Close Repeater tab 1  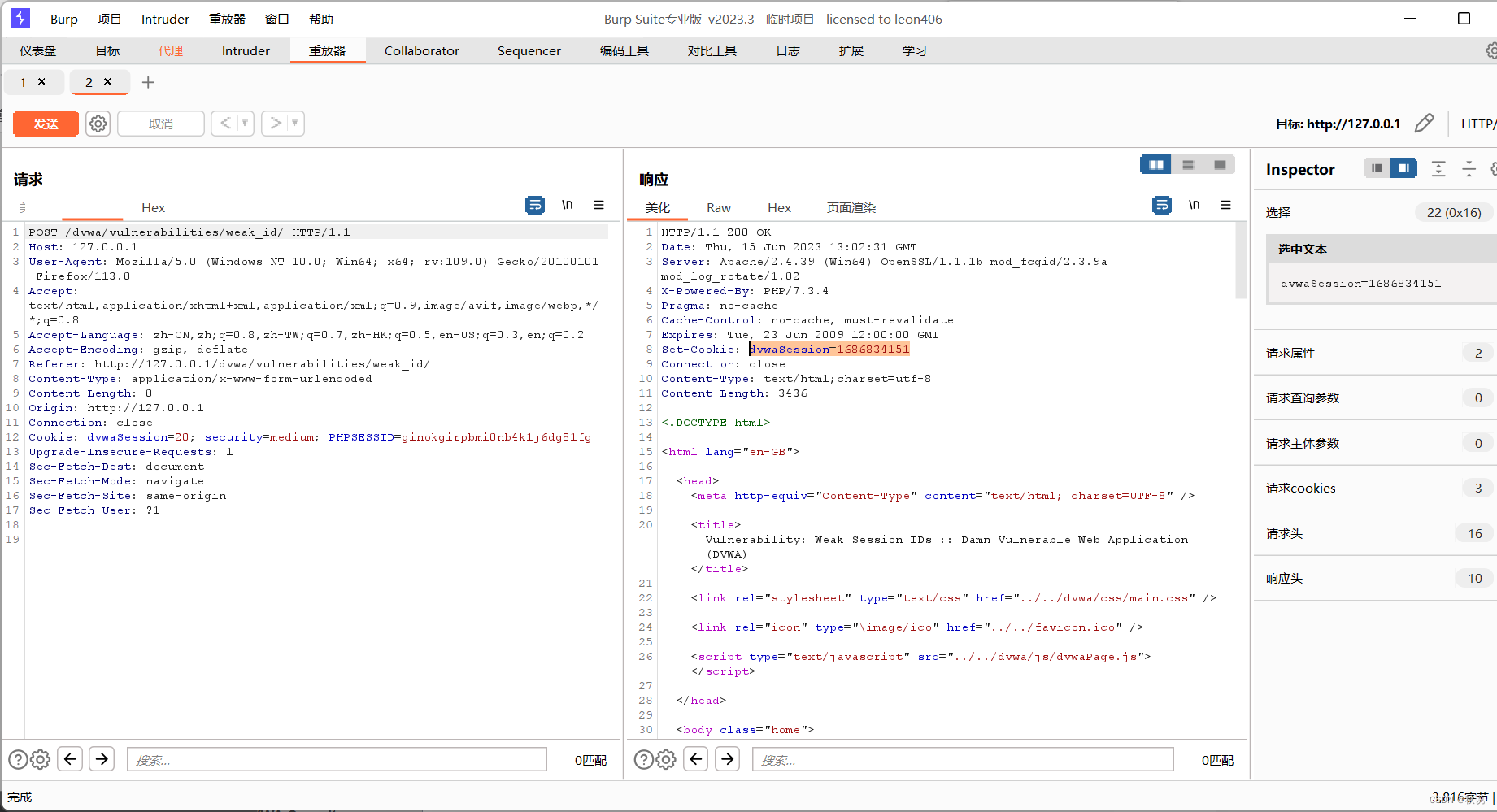point(41,81)
